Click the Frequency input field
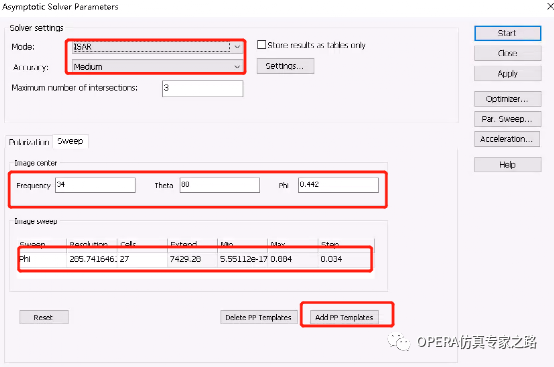 pyautogui.click(x=95, y=185)
